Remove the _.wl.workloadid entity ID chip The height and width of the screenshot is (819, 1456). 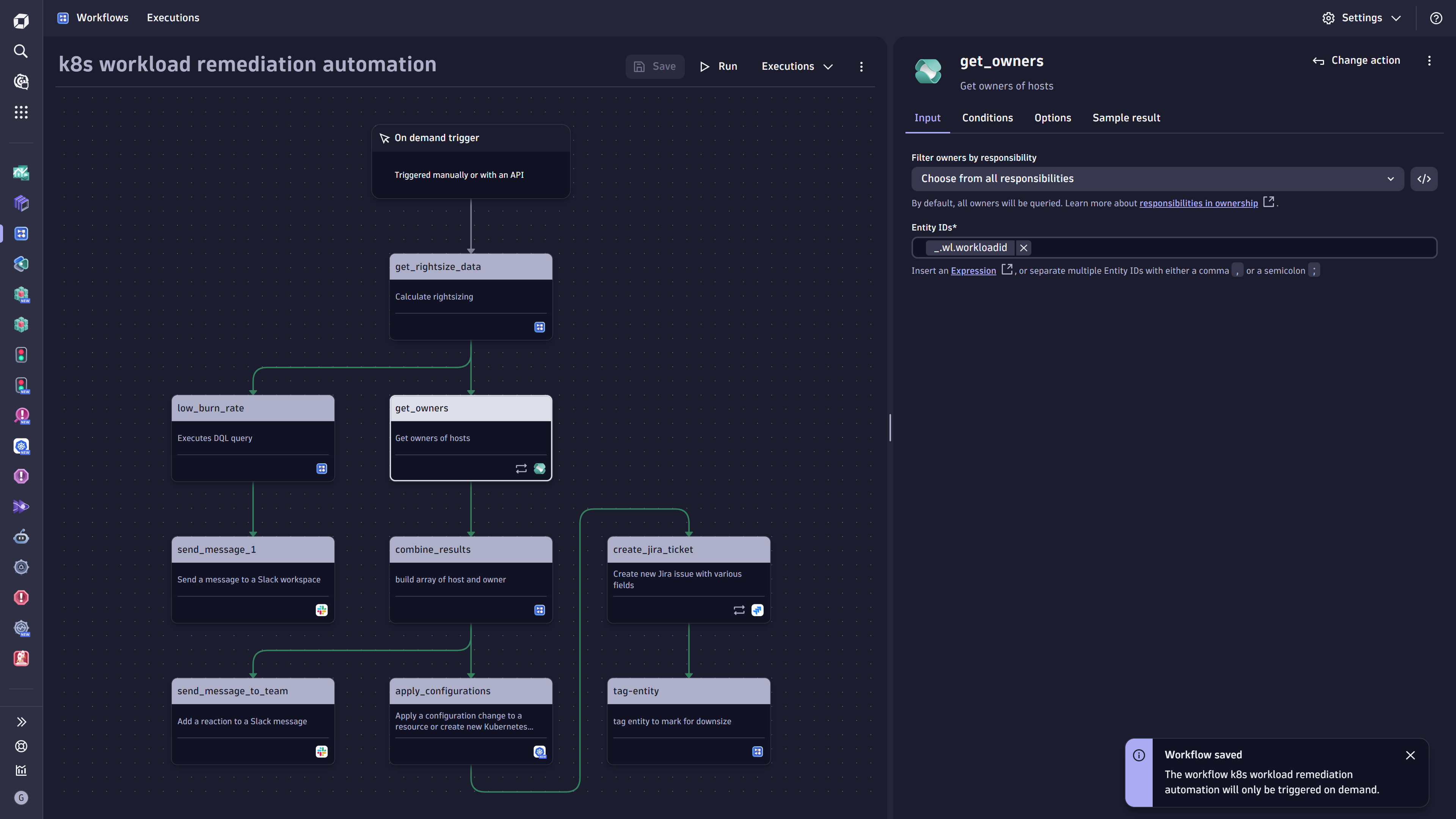(x=1024, y=248)
